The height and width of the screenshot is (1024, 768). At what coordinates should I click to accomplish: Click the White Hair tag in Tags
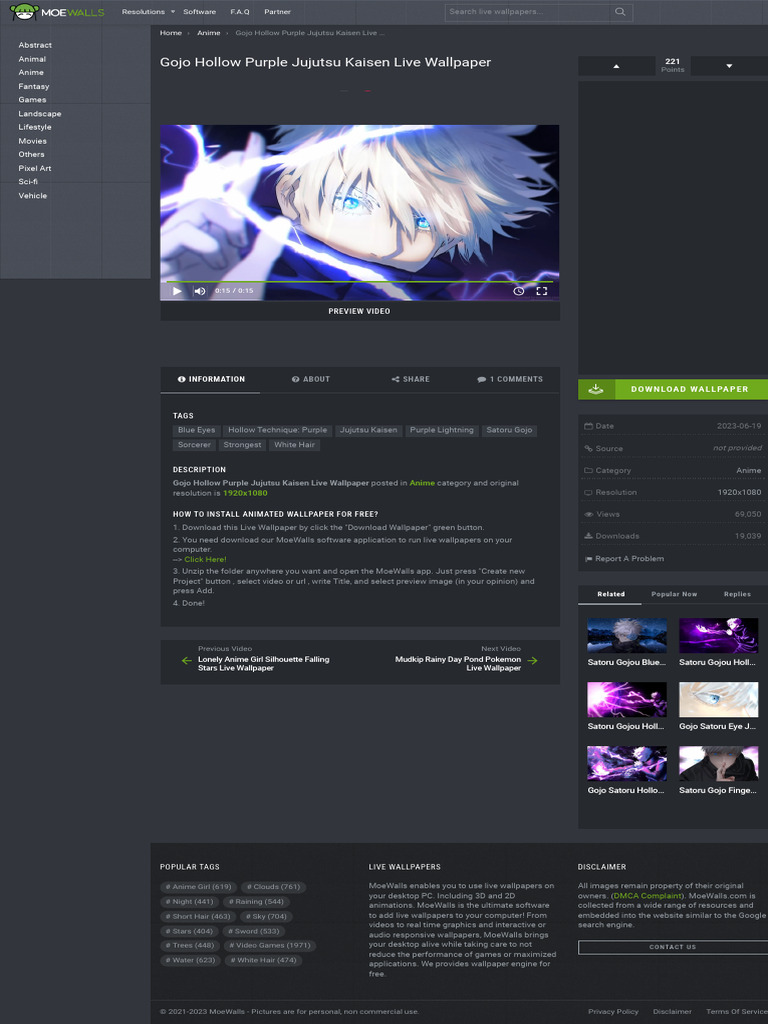[x=295, y=445]
